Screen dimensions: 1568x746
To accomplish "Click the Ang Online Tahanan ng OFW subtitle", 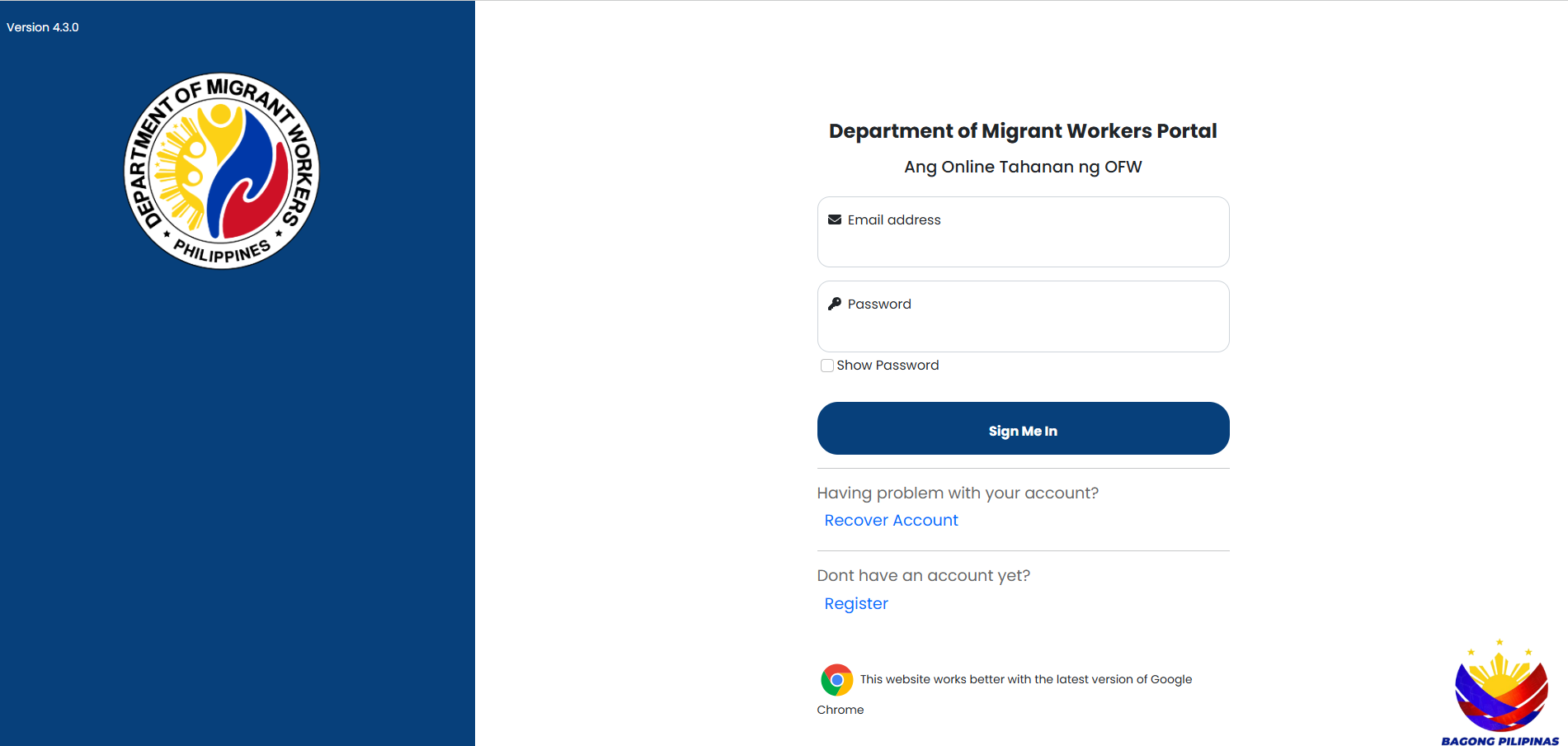I will (x=1023, y=167).
